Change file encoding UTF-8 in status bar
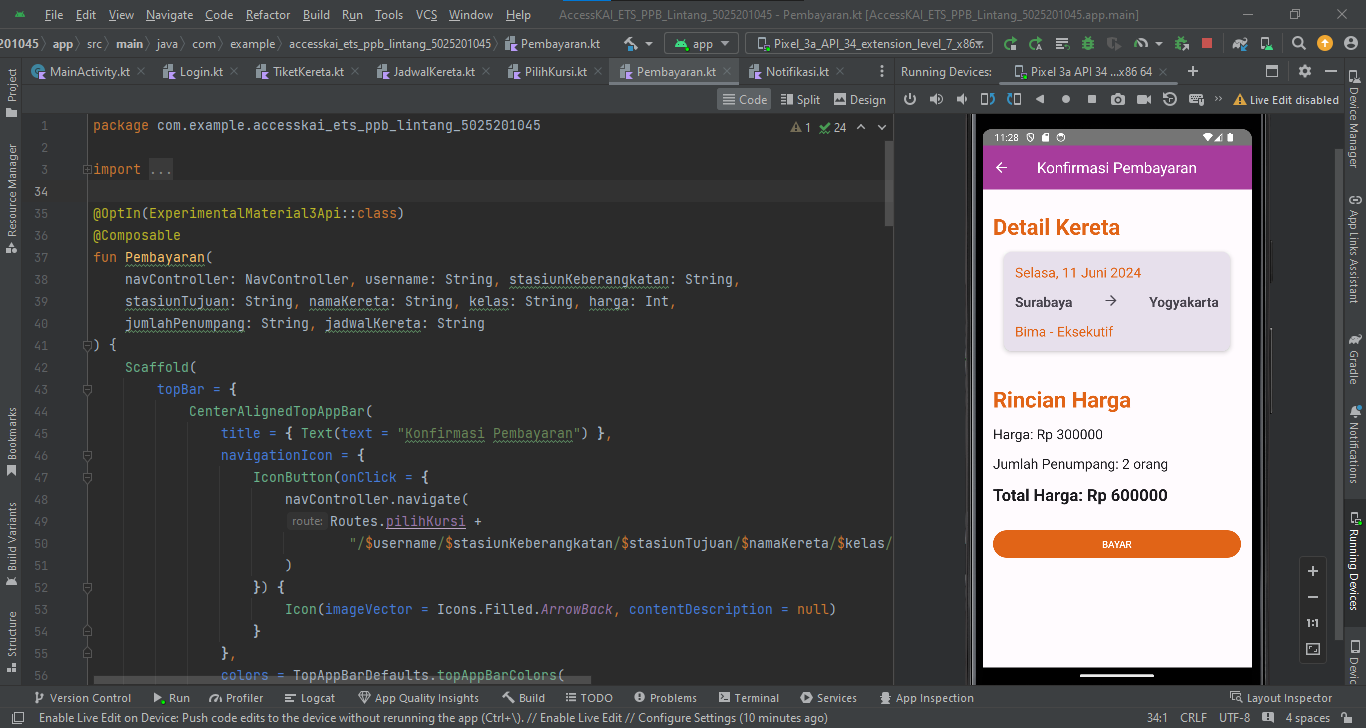 (x=1234, y=718)
